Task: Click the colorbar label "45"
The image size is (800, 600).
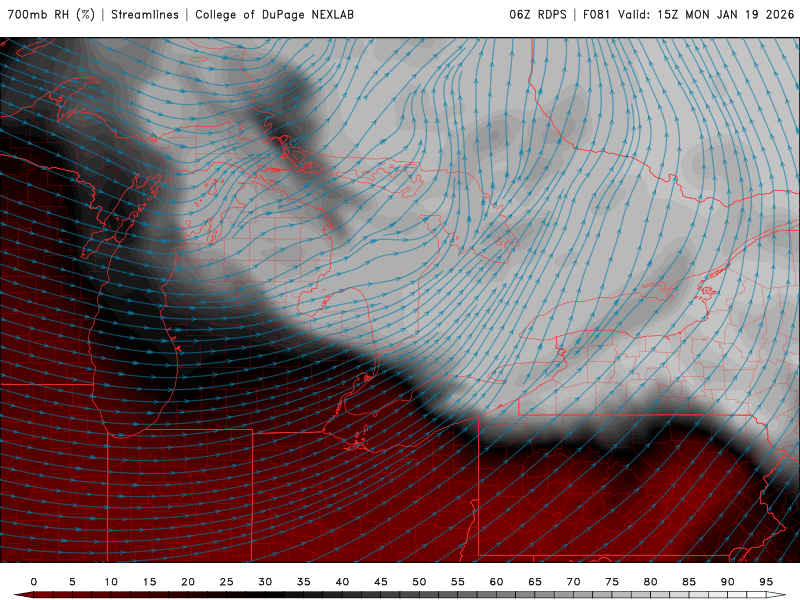Action: (x=381, y=582)
